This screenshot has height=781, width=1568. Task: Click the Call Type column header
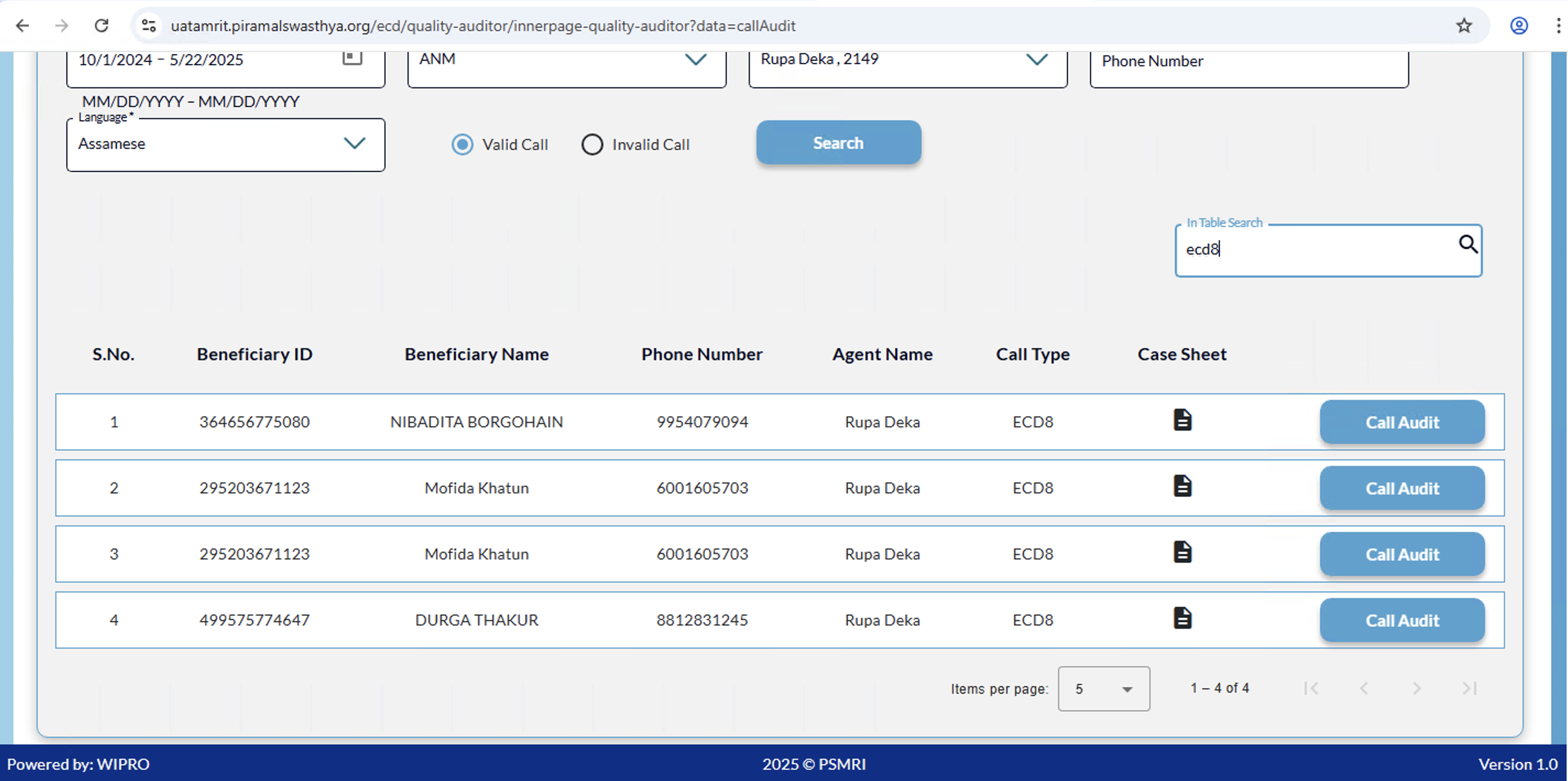1032,354
